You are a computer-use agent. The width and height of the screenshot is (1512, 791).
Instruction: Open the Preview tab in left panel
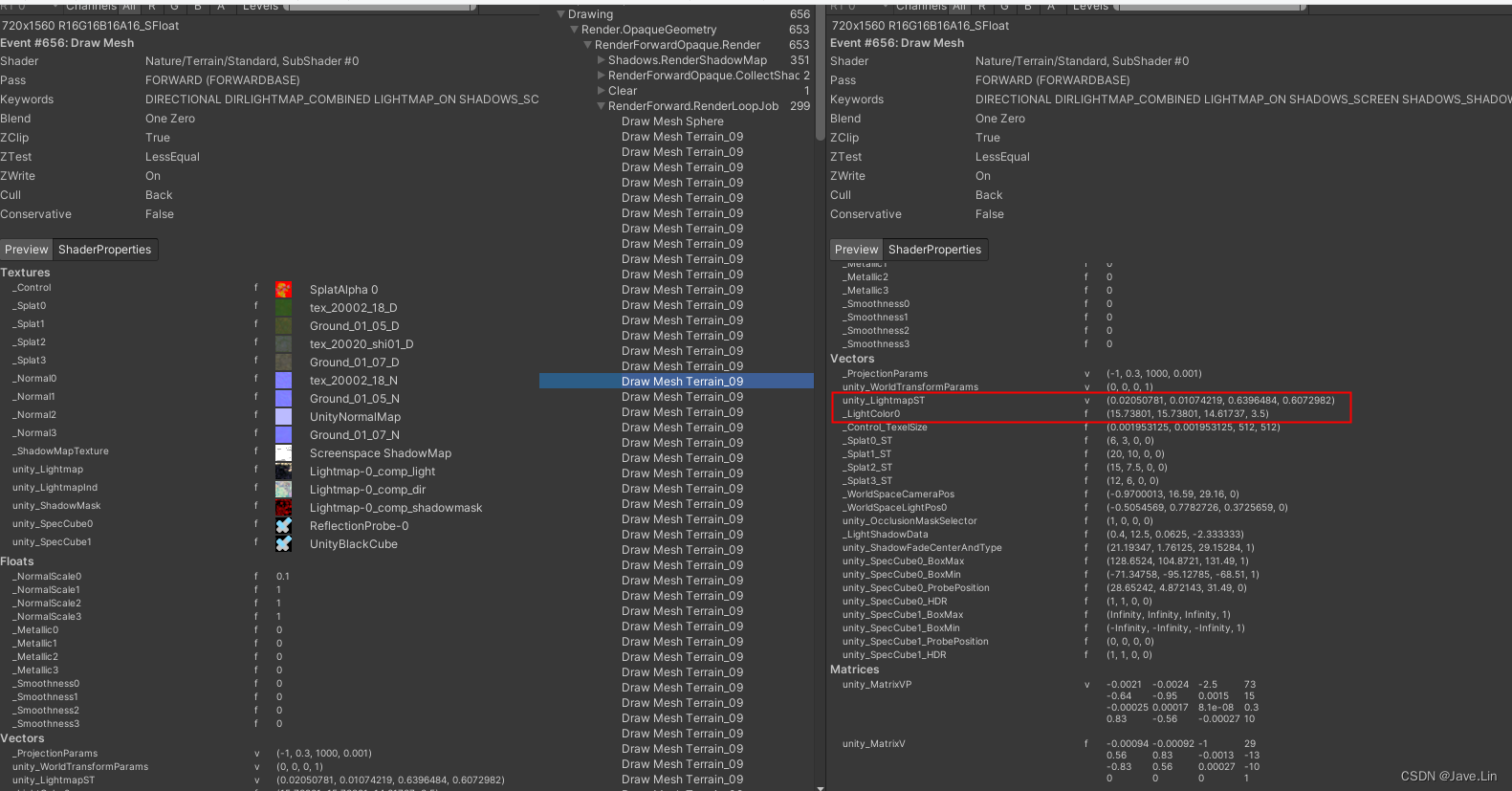pos(26,250)
